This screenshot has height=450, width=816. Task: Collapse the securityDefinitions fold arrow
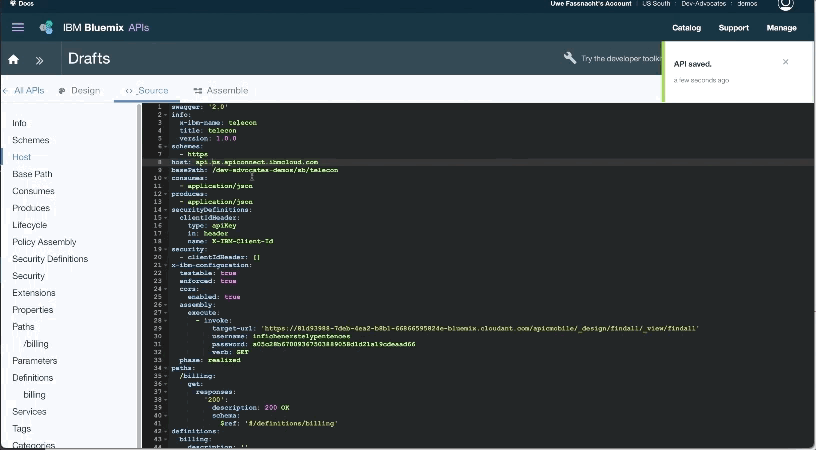166,210
